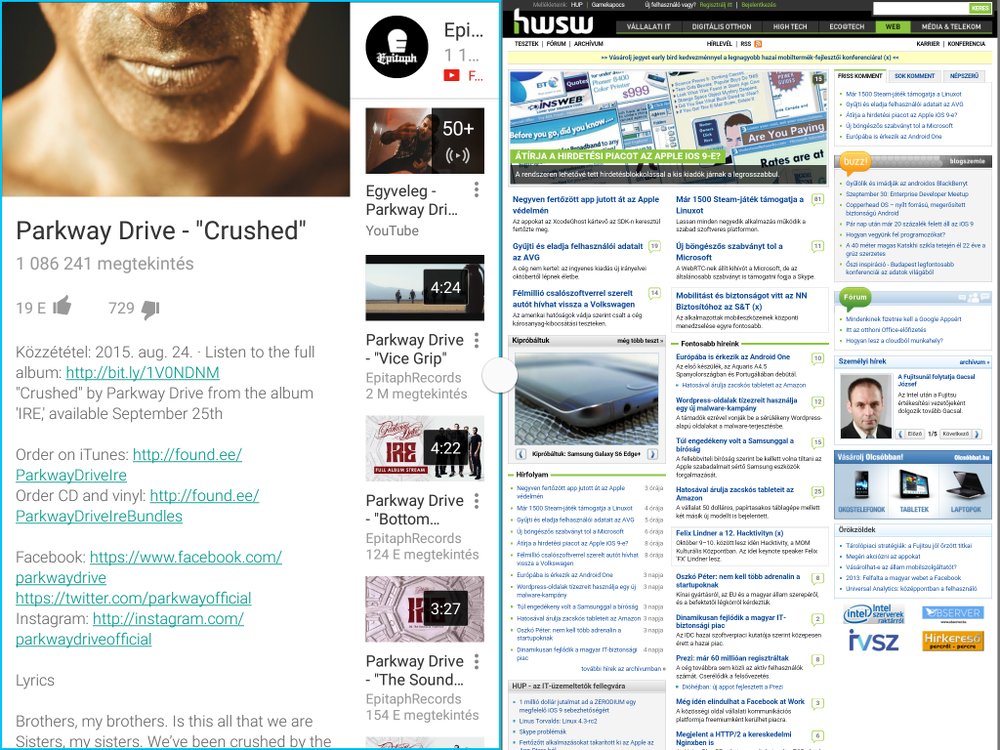This screenshot has height=750, width=1000.
Task: Switch to the Sok komment tab
Action: 914,76
